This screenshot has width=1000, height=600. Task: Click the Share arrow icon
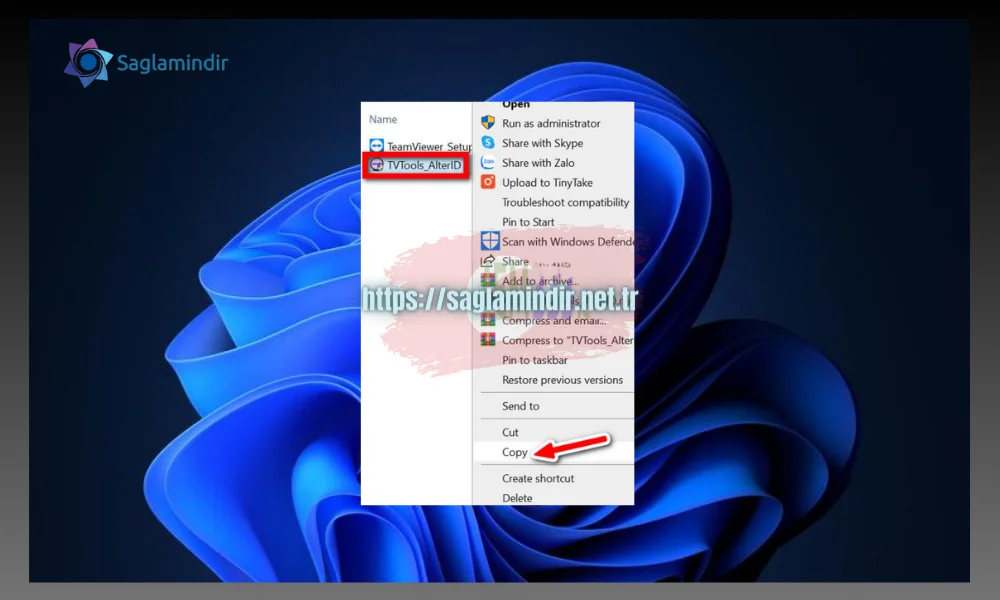point(488,261)
